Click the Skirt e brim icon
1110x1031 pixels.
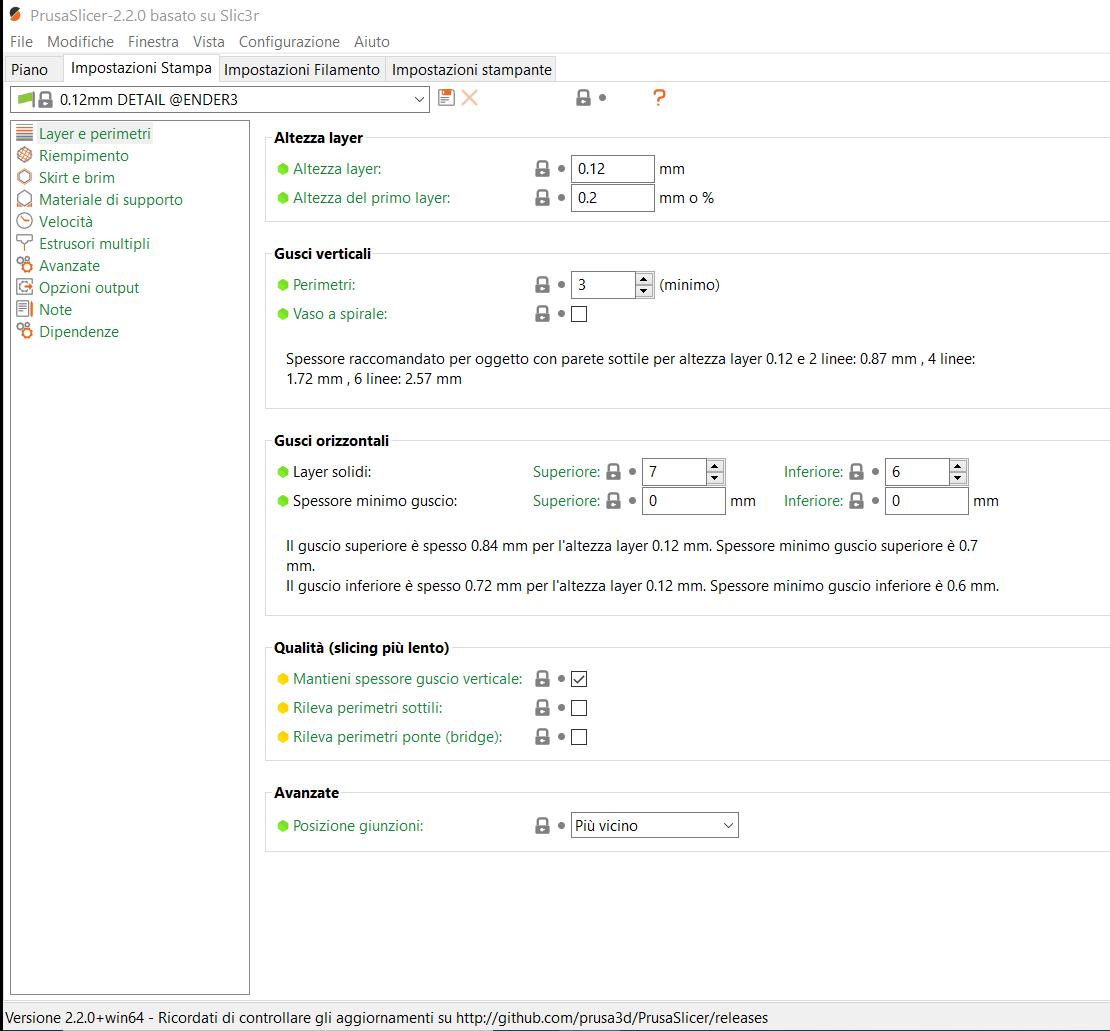pyautogui.click(x=25, y=177)
